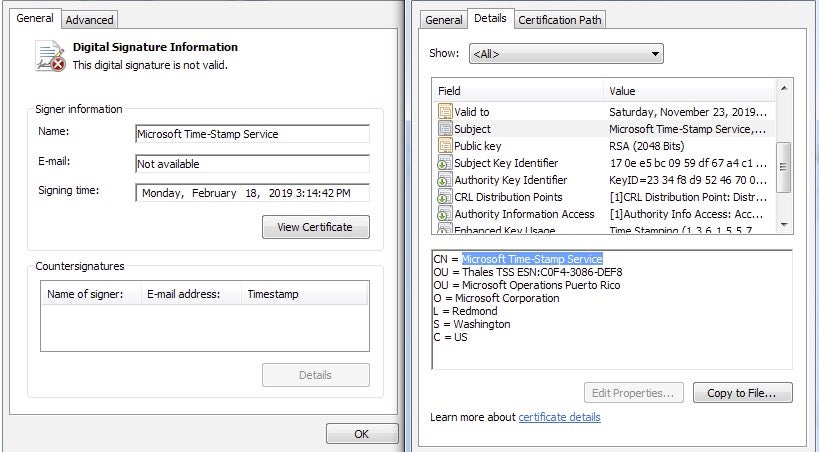Open the certificate details help link
The width and height of the screenshot is (819, 452).
click(559, 417)
